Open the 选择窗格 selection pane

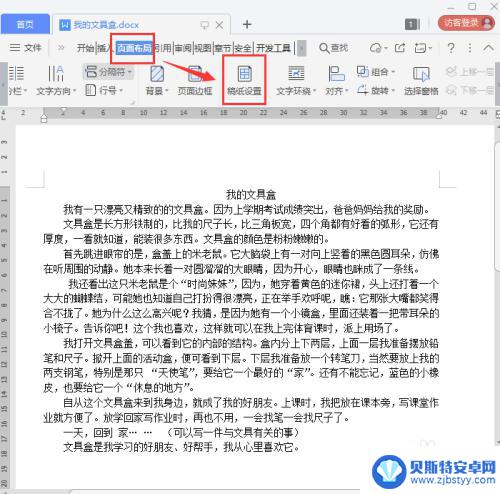pos(421,80)
